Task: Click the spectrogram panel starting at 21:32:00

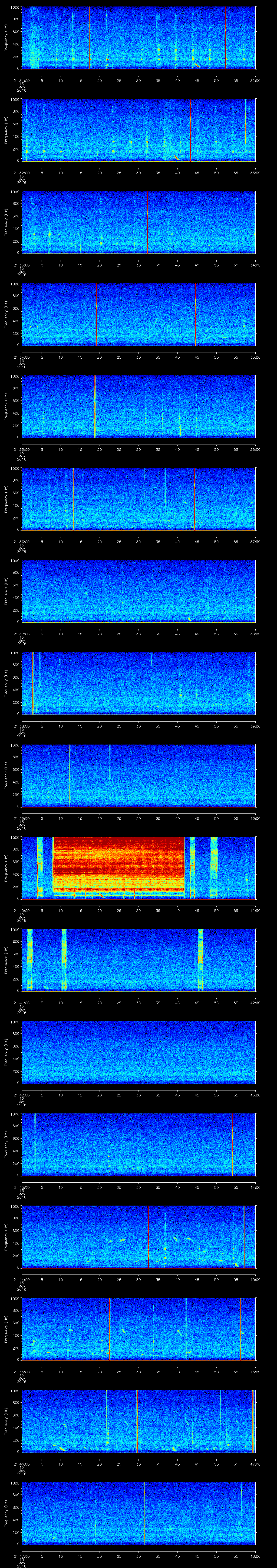Action: [138, 130]
